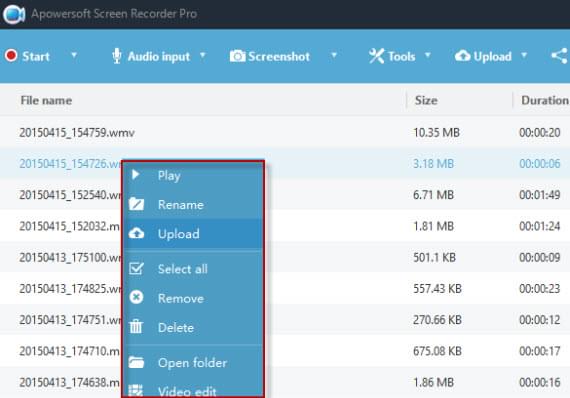Click the Screenshot button label
The image size is (570, 398).
[x=279, y=56]
